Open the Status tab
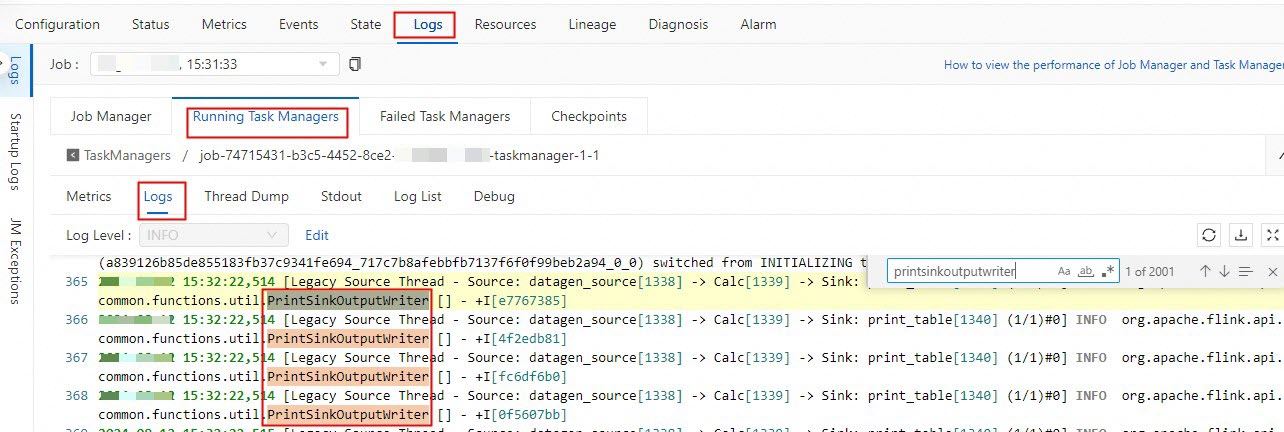1284x432 pixels. [x=150, y=24]
